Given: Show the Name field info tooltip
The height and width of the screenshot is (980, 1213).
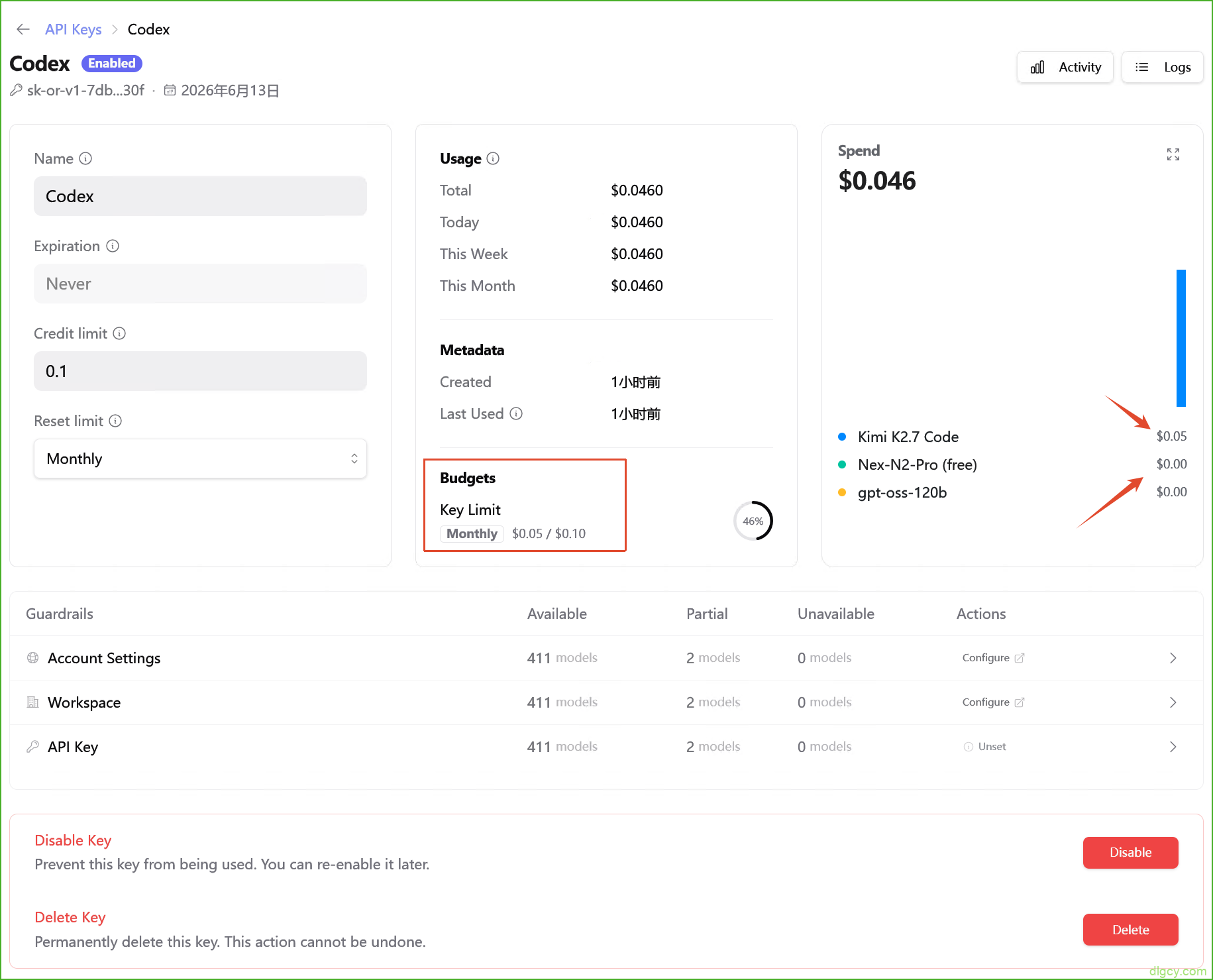Looking at the screenshot, I should pos(85,158).
